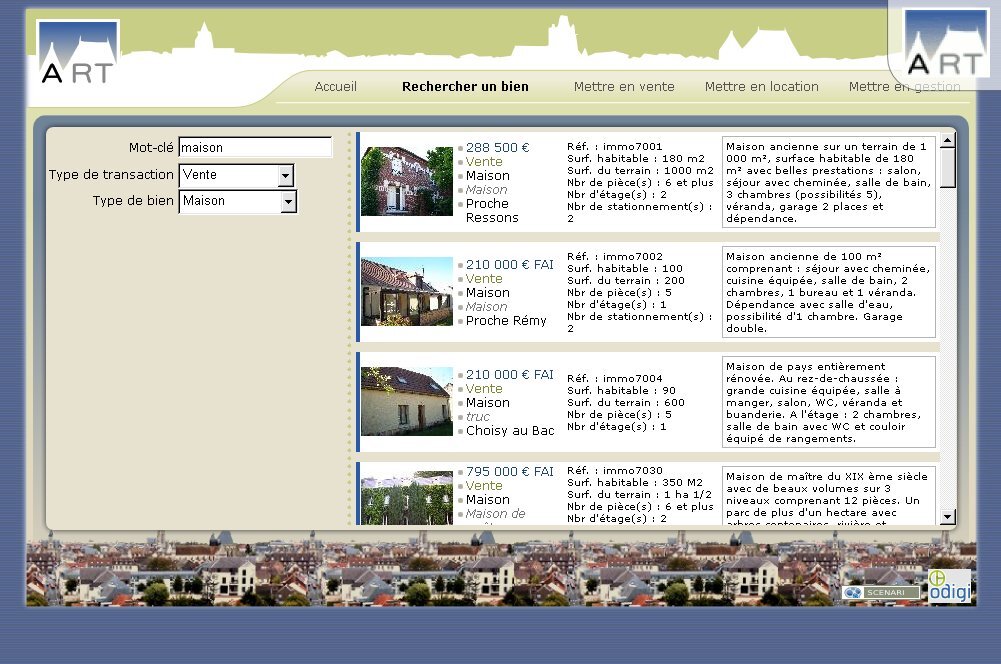Open photo of the Proche Rémy house
Screen dimensions: 1001x664
407,292
